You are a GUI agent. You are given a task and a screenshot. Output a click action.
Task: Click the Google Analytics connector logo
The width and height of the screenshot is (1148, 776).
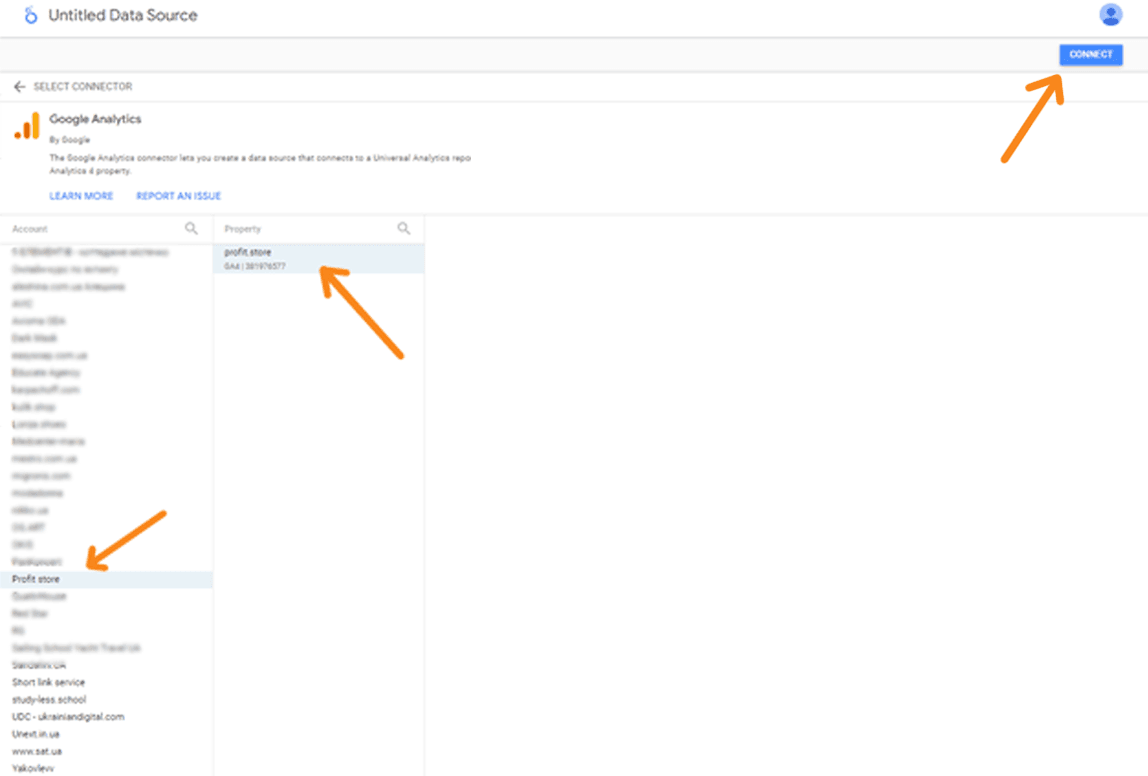point(27,126)
